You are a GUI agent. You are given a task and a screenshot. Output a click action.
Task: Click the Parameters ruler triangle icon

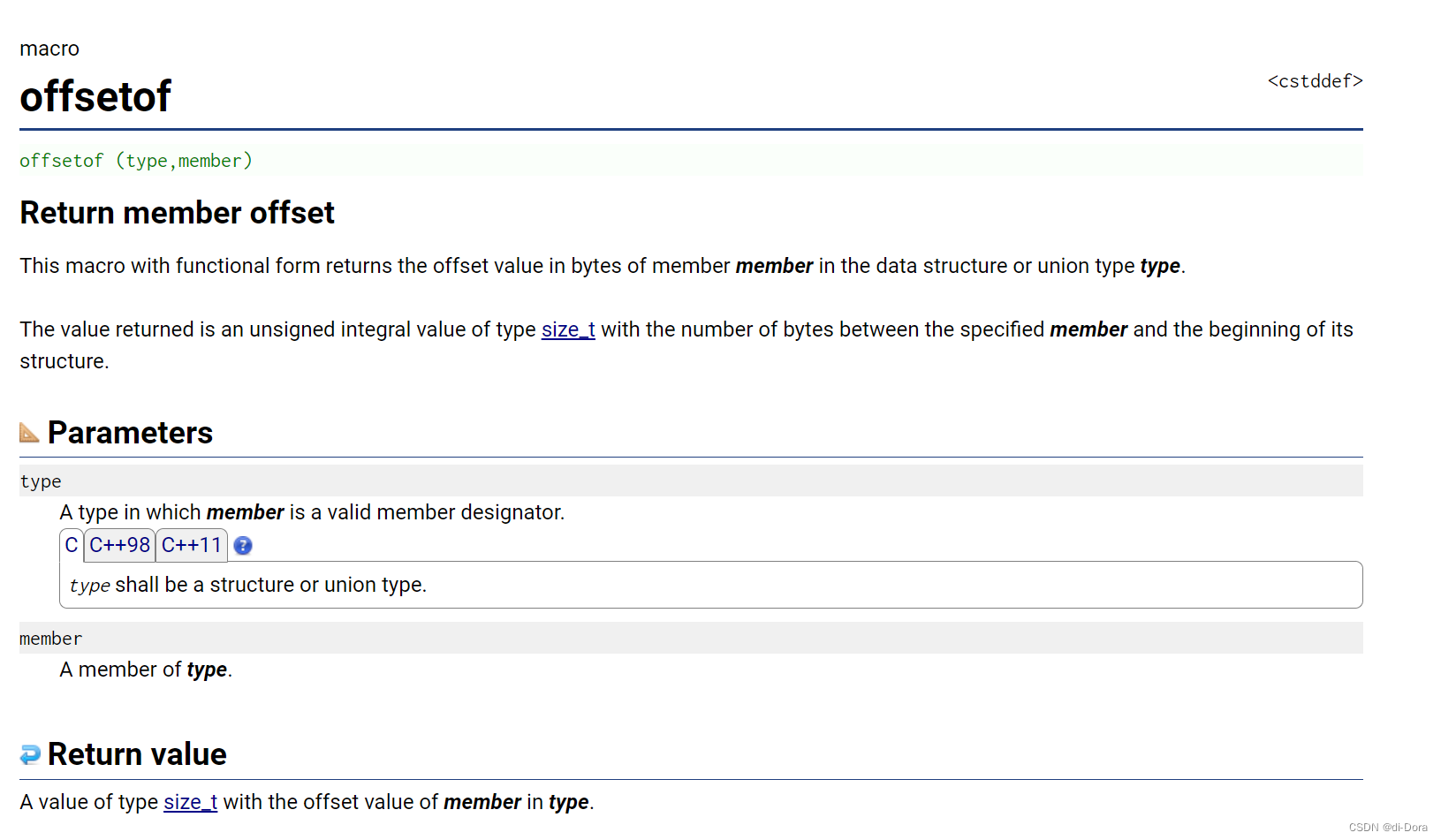29,432
